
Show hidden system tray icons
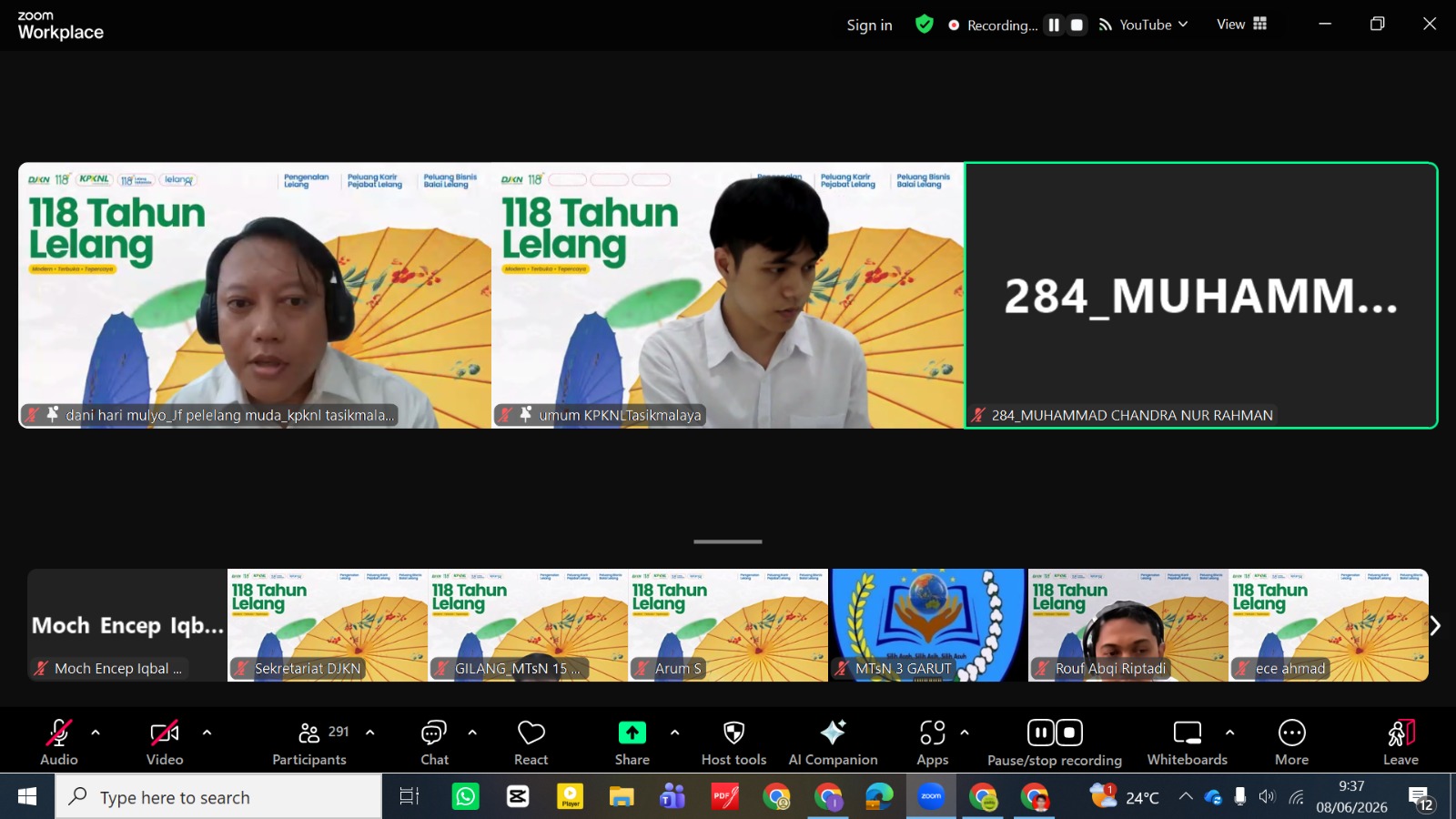pos(1186,797)
